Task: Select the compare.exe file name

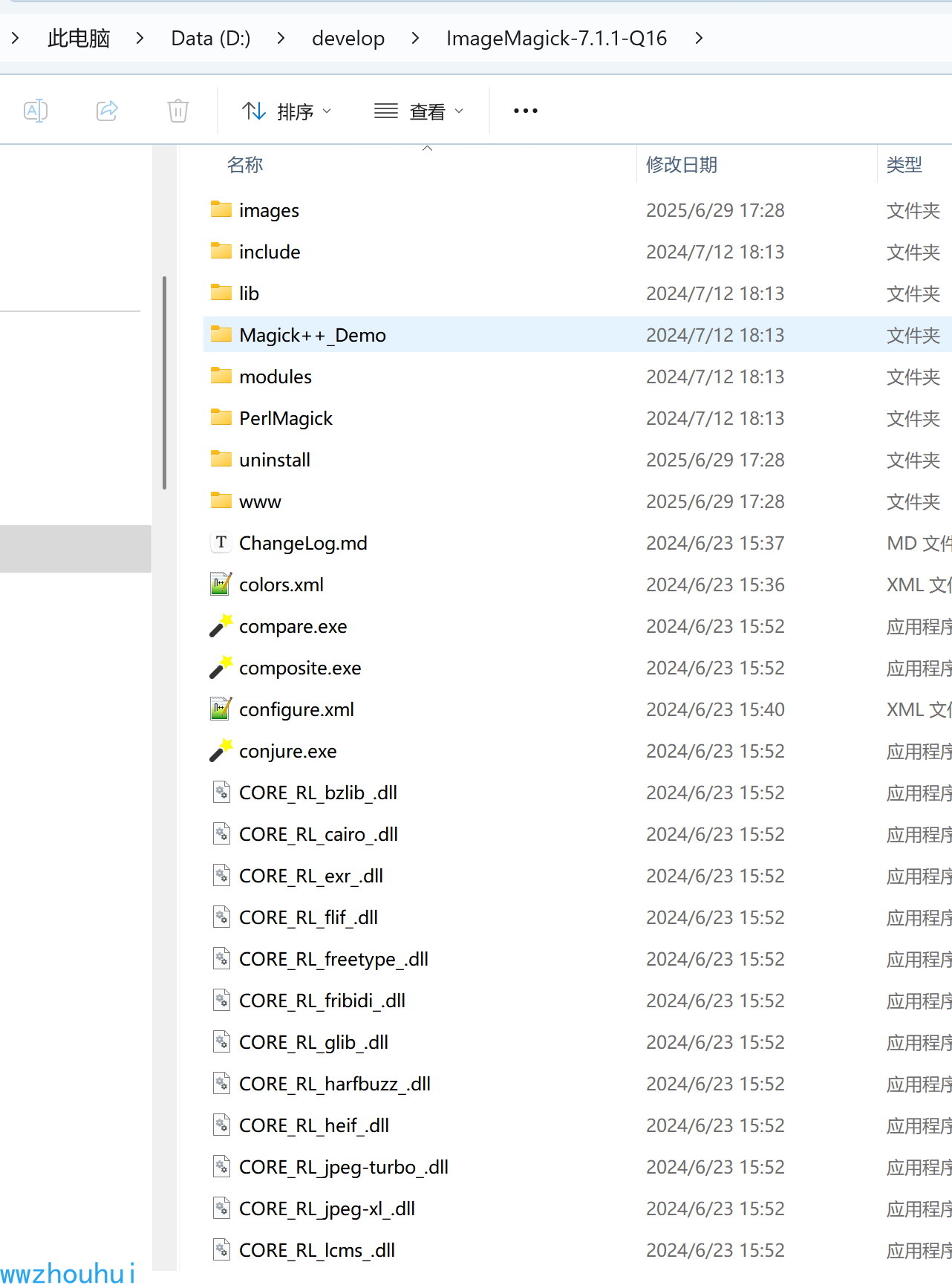Action: (293, 626)
